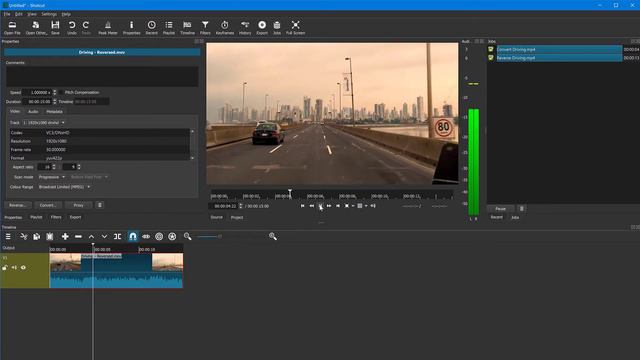Switch to the Filters panel tab

pos(56,218)
